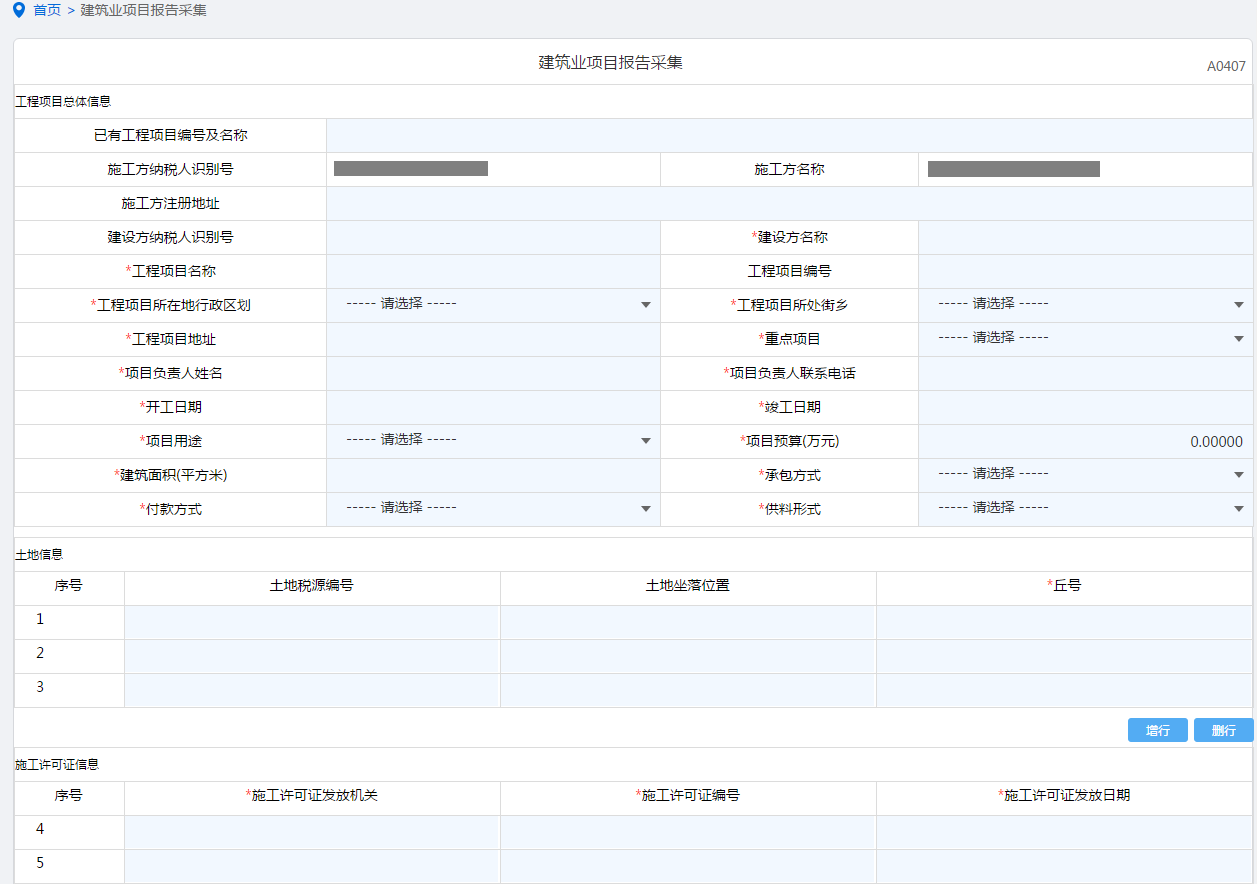Select row number 2 in 土地信息 table

(x=40, y=654)
